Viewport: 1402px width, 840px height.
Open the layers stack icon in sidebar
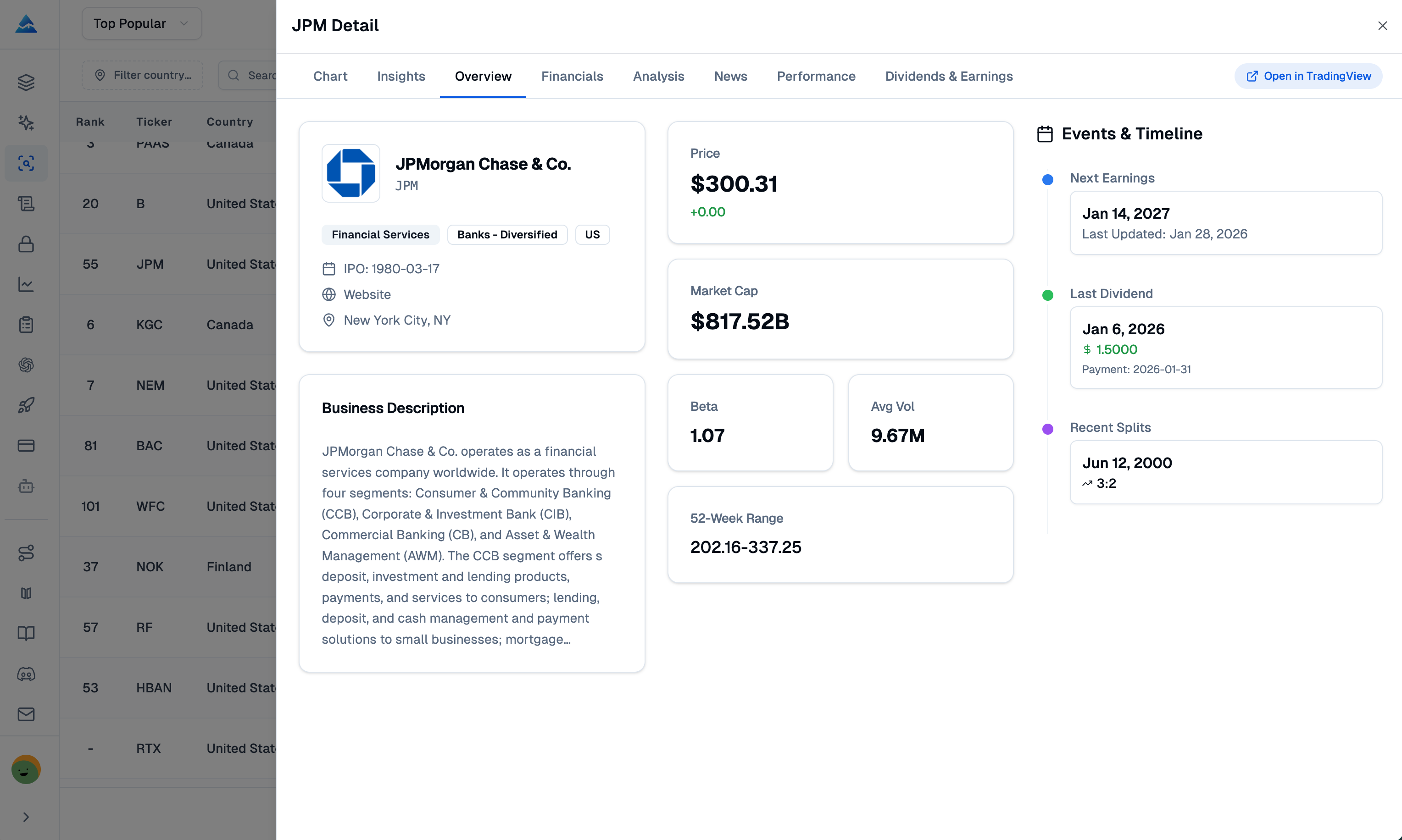(x=26, y=82)
